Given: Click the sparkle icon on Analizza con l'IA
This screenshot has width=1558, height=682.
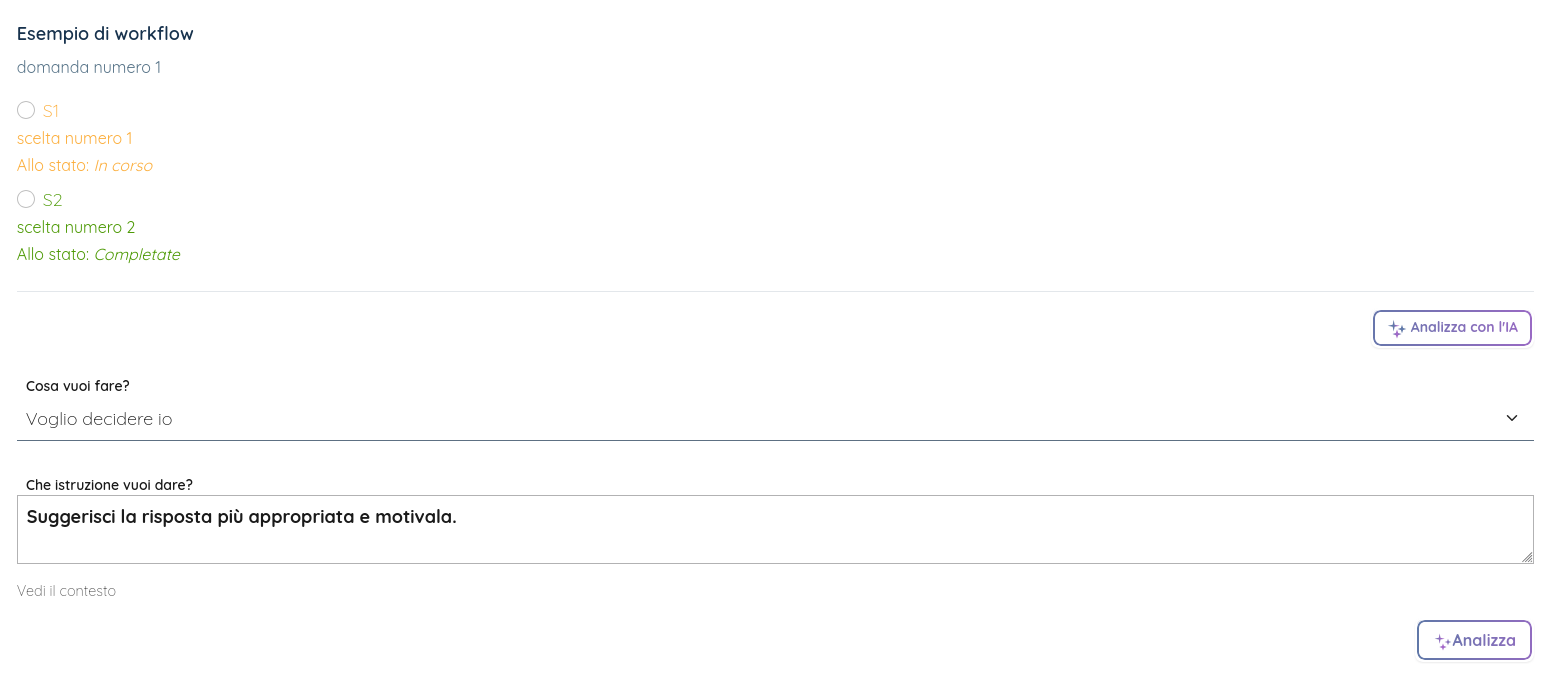Looking at the screenshot, I should click(1396, 327).
